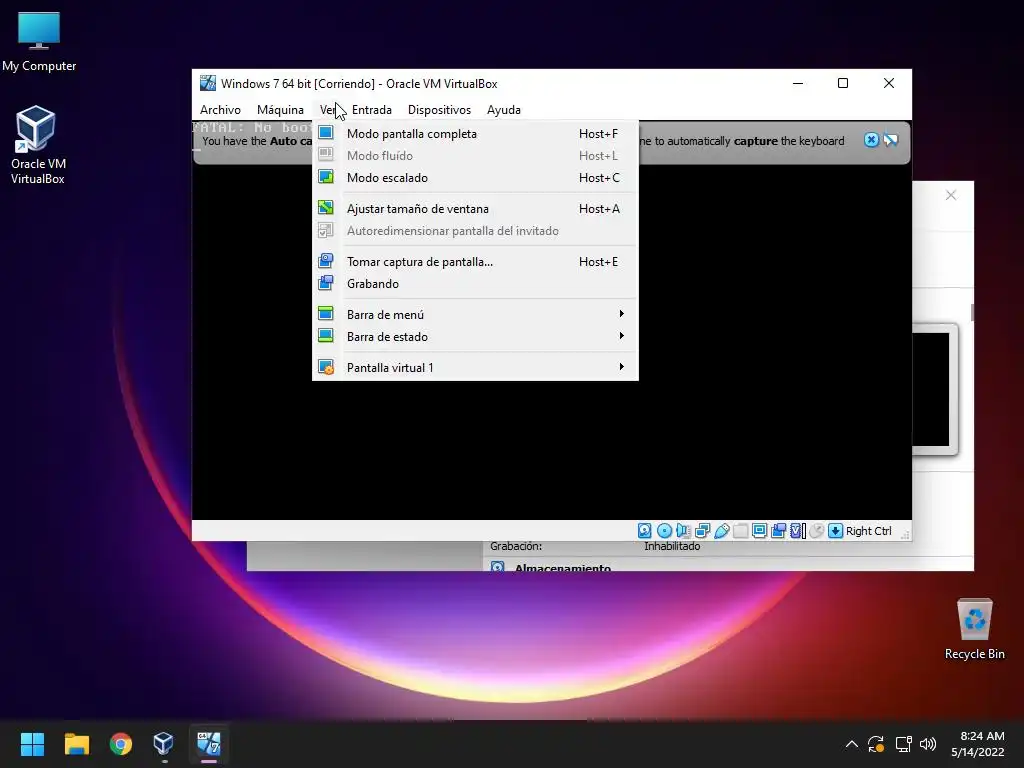Select the My Computer desktop icon
This screenshot has width=1024, height=768.
click(x=39, y=42)
